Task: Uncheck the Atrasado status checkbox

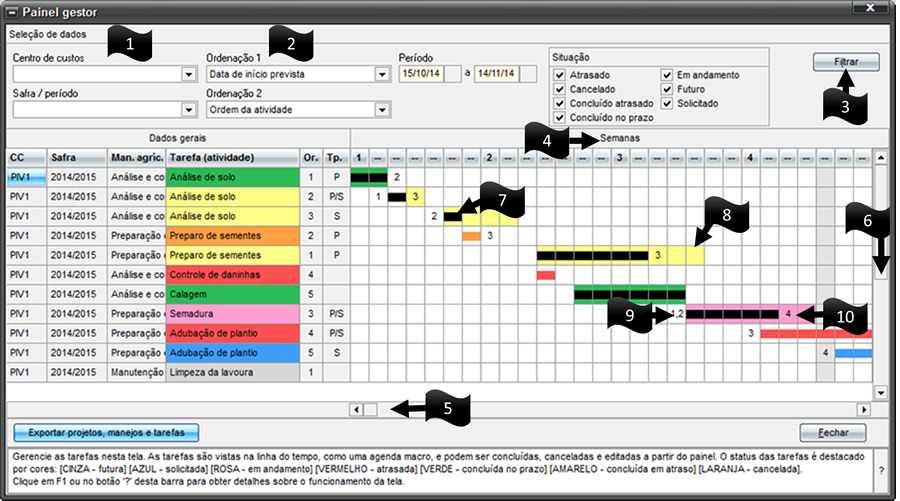Action: pyautogui.click(x=560, y=75)
